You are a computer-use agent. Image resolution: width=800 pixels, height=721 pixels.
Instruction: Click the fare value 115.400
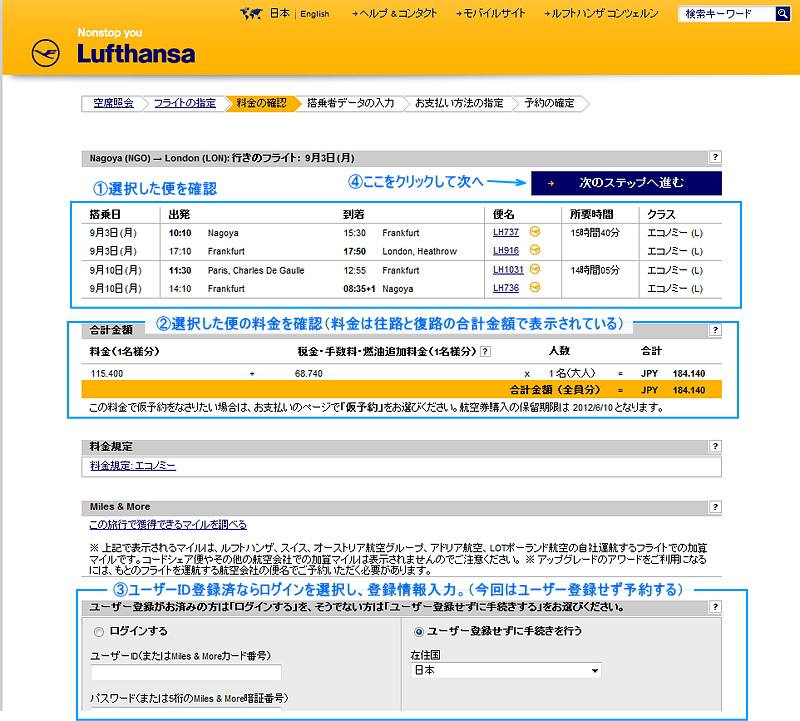107,374
